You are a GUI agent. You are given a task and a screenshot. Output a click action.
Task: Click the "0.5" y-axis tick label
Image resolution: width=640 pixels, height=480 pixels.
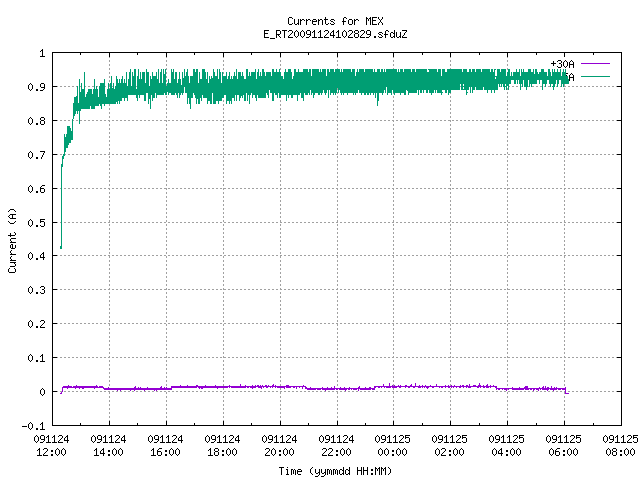click(x=36, y=222)
